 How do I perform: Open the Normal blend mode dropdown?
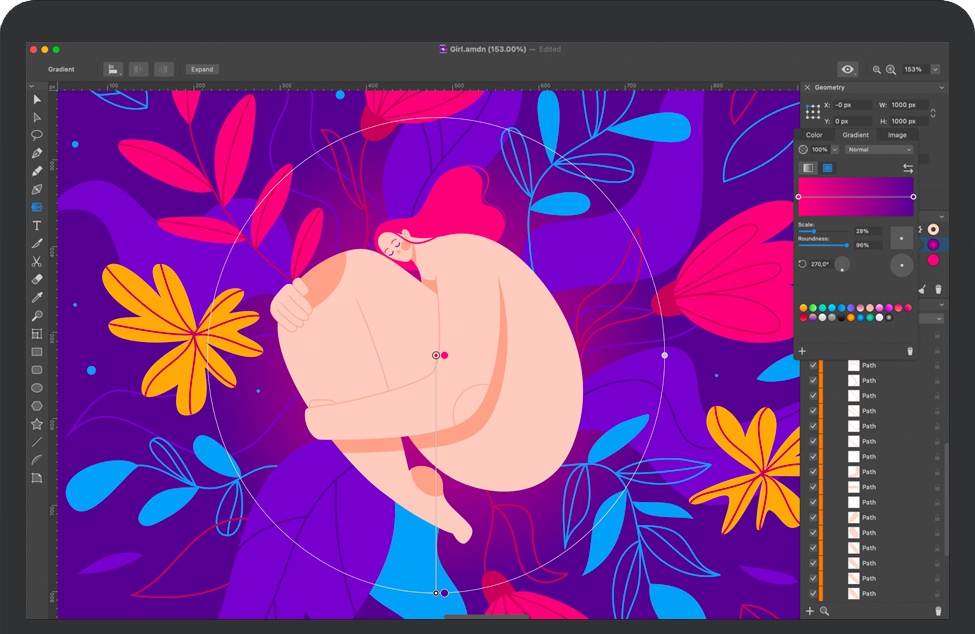click(x=879, y=149)
